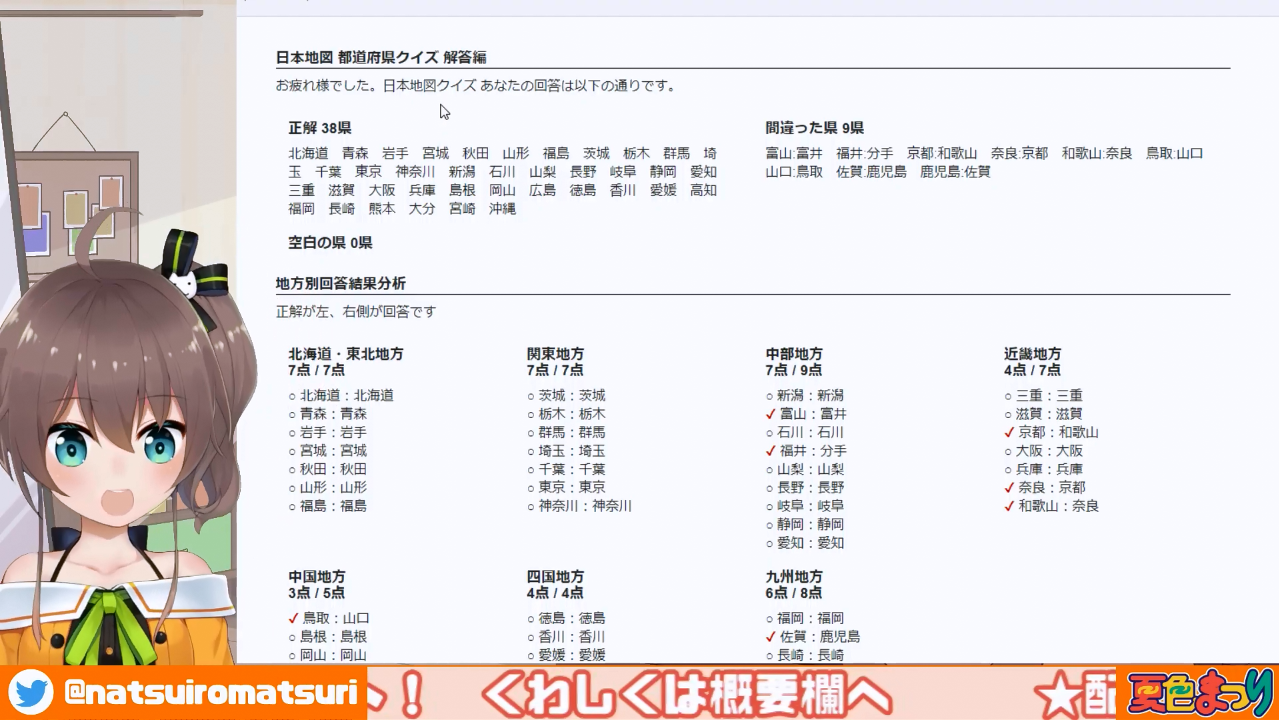Click the 徳島：徳島 row
1279x720 pixels.
click(x=566, y=619)
